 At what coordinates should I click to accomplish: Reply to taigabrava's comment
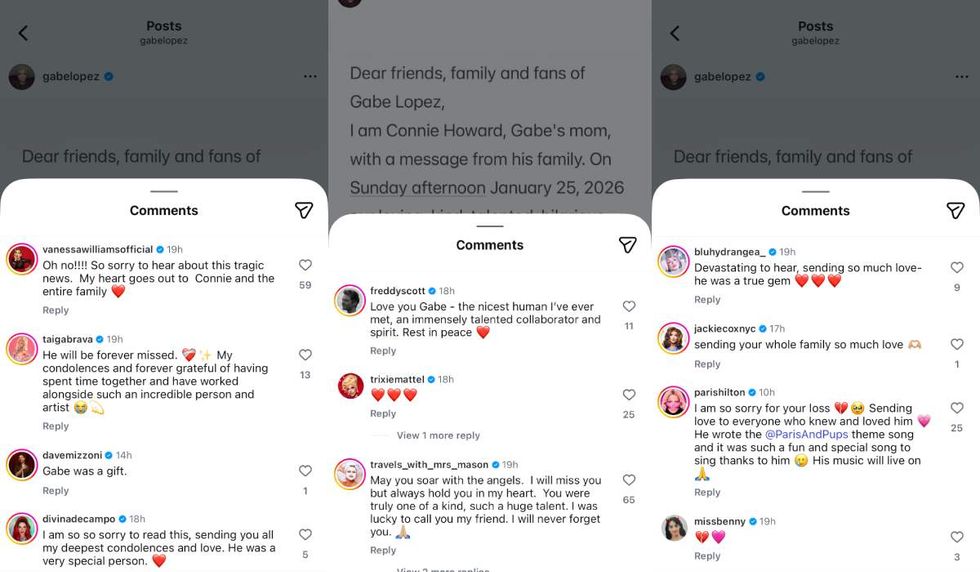pos(56,426)
